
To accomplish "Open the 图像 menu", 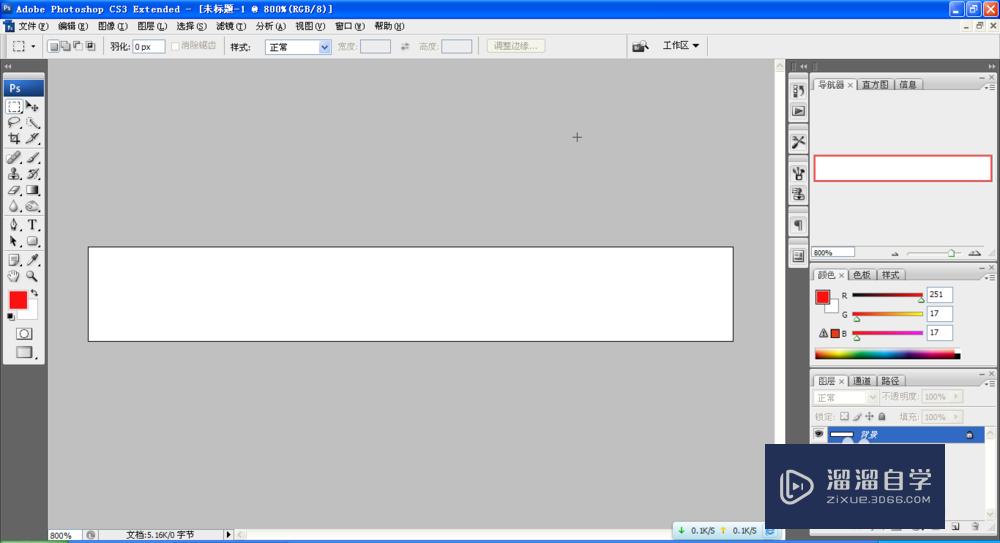I will [x=112, y=26].
